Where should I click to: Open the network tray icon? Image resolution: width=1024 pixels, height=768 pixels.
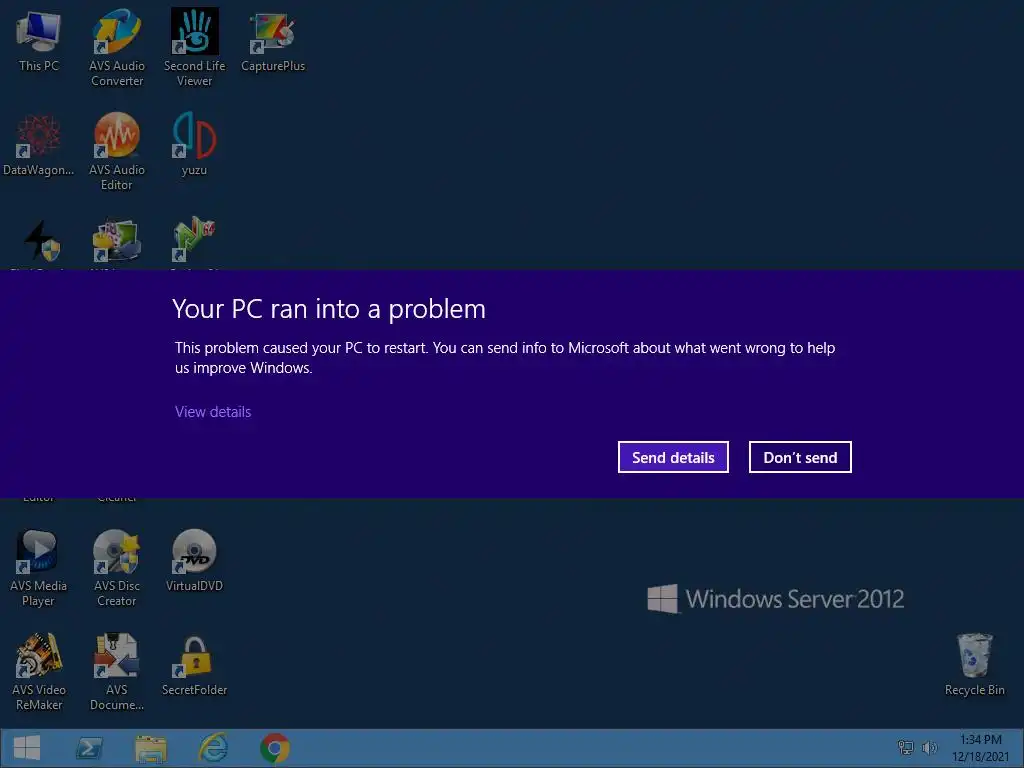pos(906,748)
